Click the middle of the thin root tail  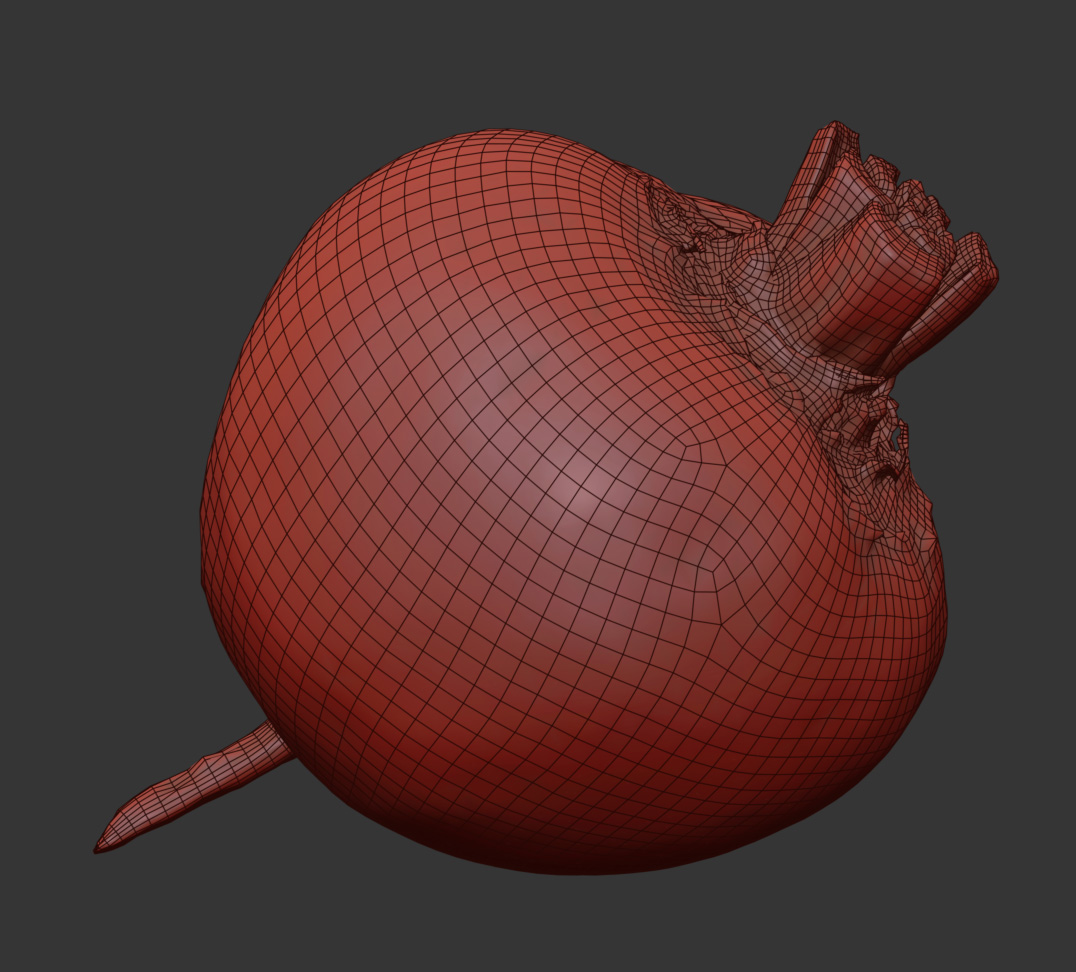click(x=190, y=788)
